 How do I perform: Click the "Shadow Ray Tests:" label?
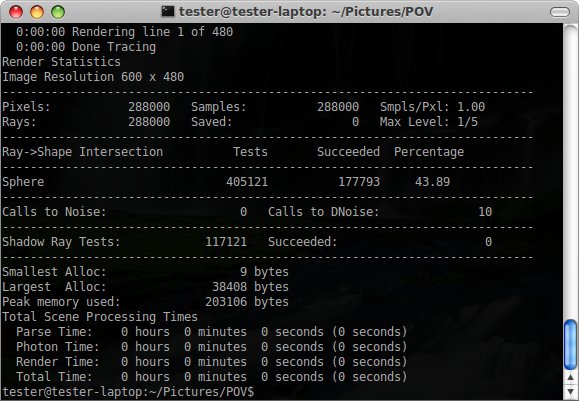[61, 242]
